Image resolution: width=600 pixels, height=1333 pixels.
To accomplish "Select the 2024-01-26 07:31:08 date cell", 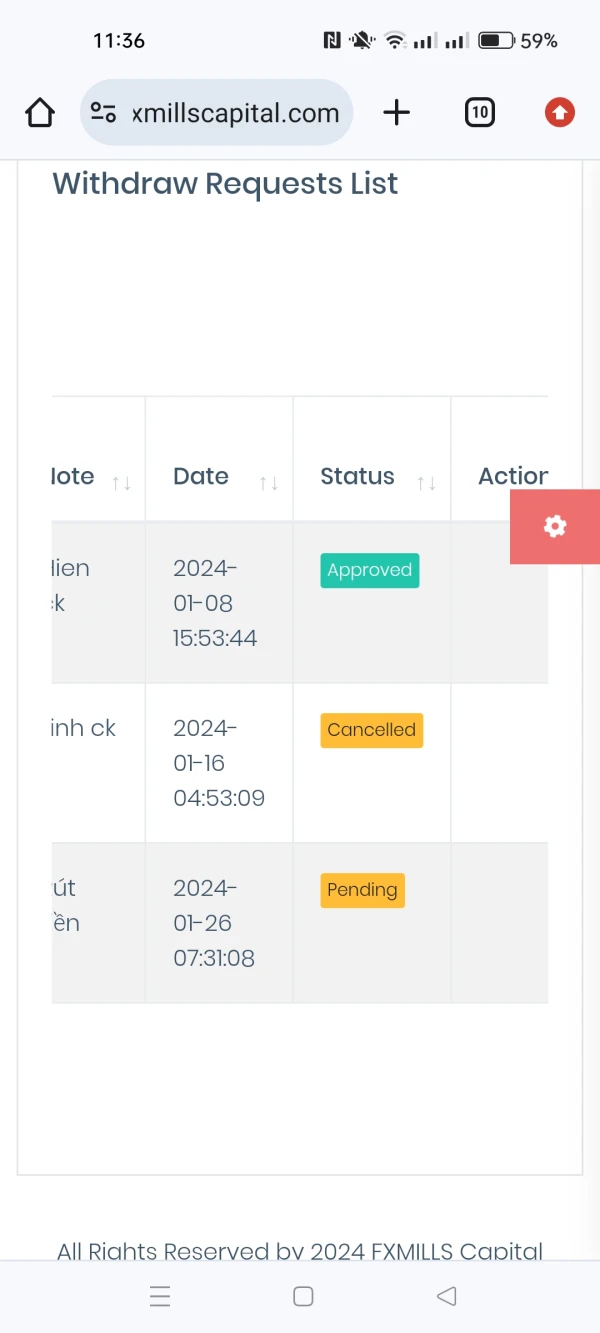I will 214,923.
